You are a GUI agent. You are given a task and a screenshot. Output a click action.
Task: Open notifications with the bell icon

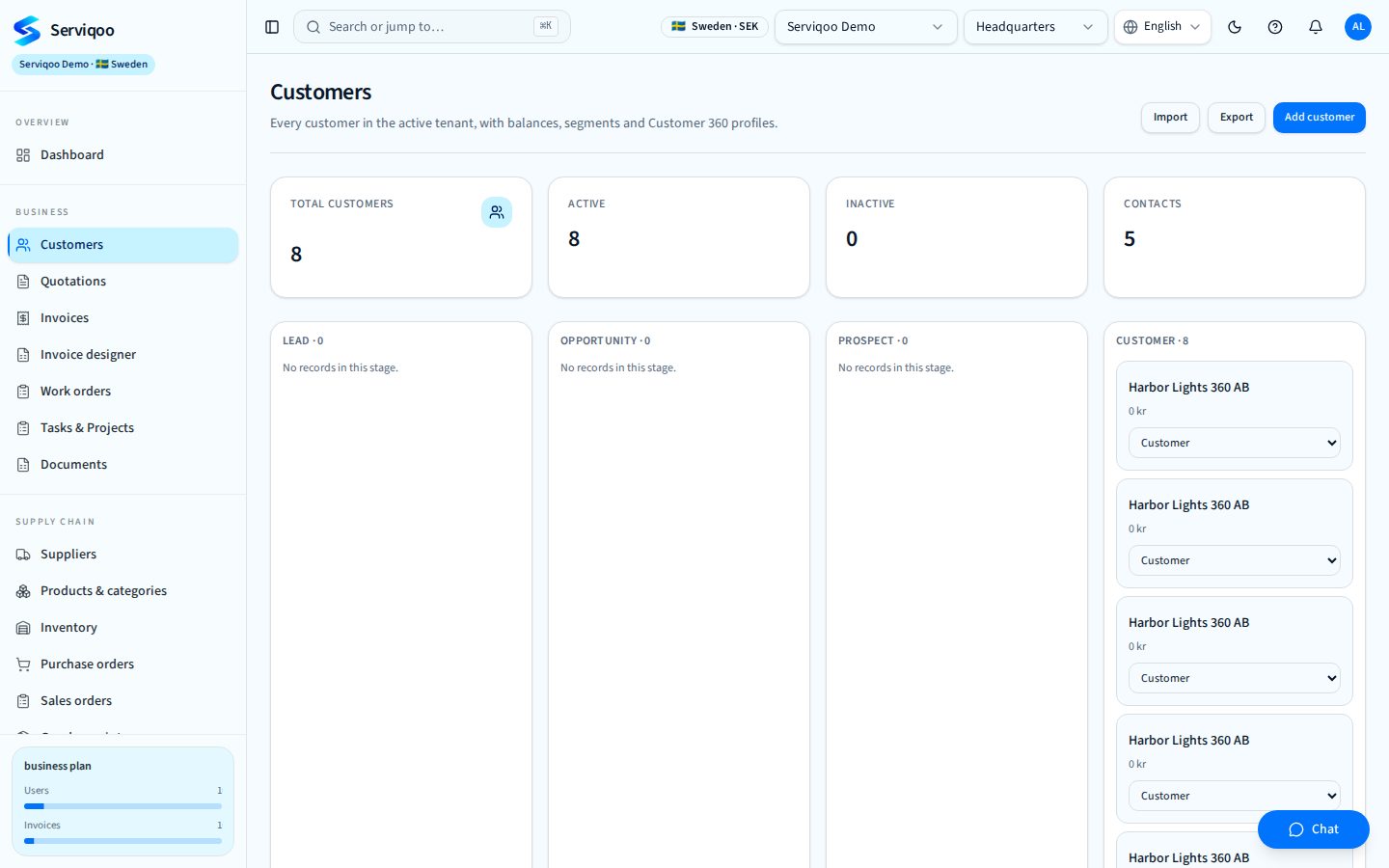click(1316, 27)
